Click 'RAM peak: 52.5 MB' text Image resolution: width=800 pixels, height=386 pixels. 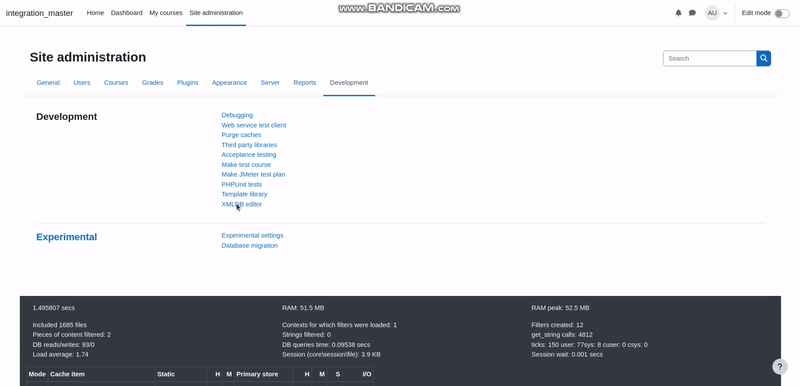click(560, 308)
